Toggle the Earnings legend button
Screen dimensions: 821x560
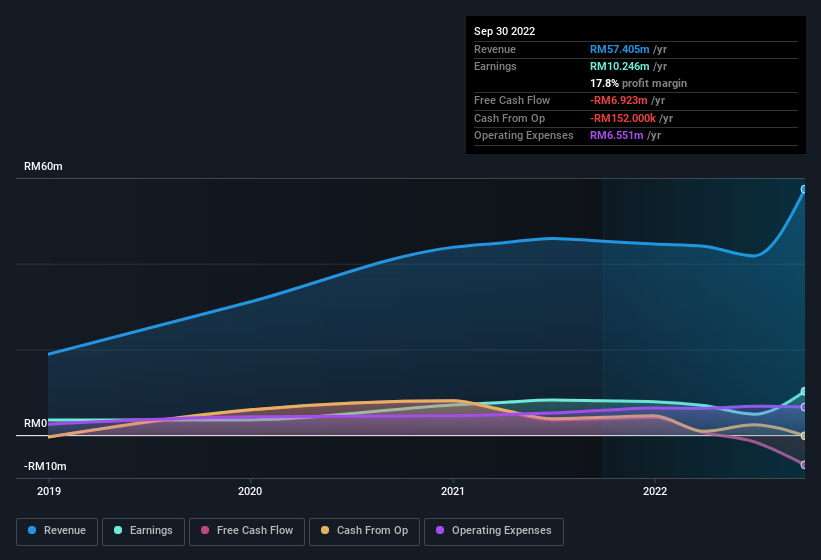143,532
